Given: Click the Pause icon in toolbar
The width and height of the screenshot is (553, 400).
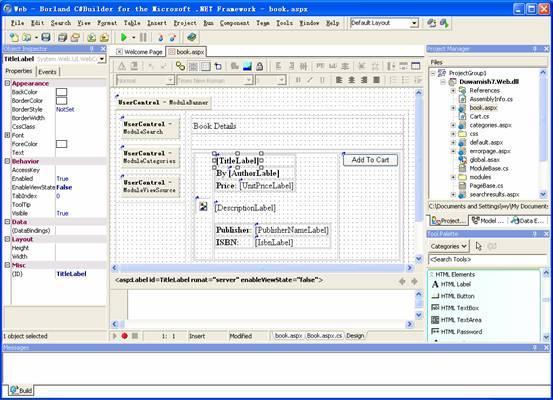Looking at the screenshot, I should click(x=143, y=37).
